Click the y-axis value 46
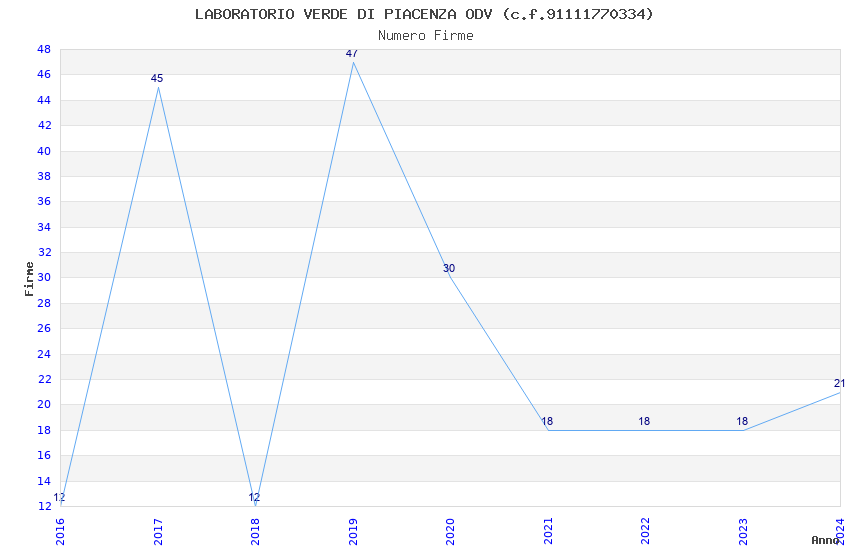 coord(44,74)
